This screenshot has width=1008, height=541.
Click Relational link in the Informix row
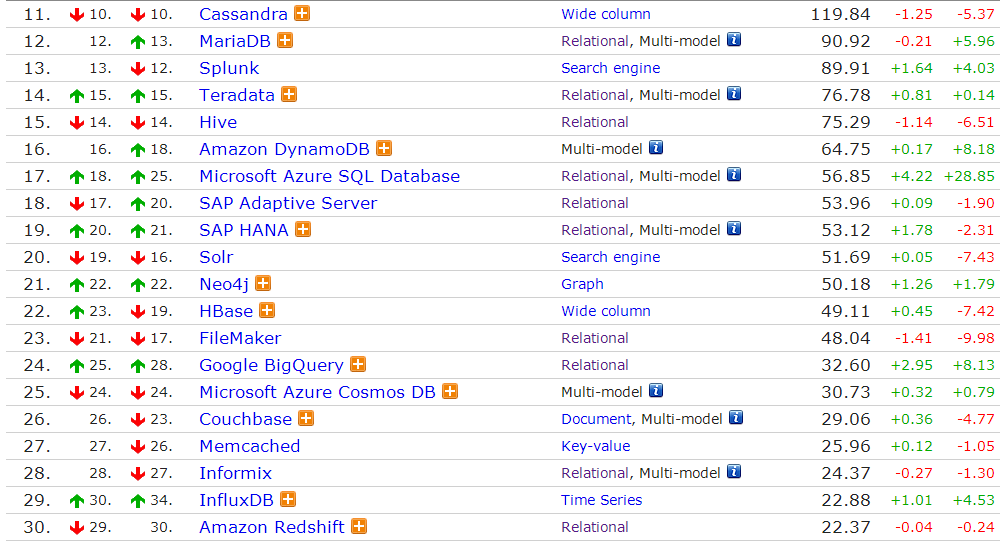595,473
